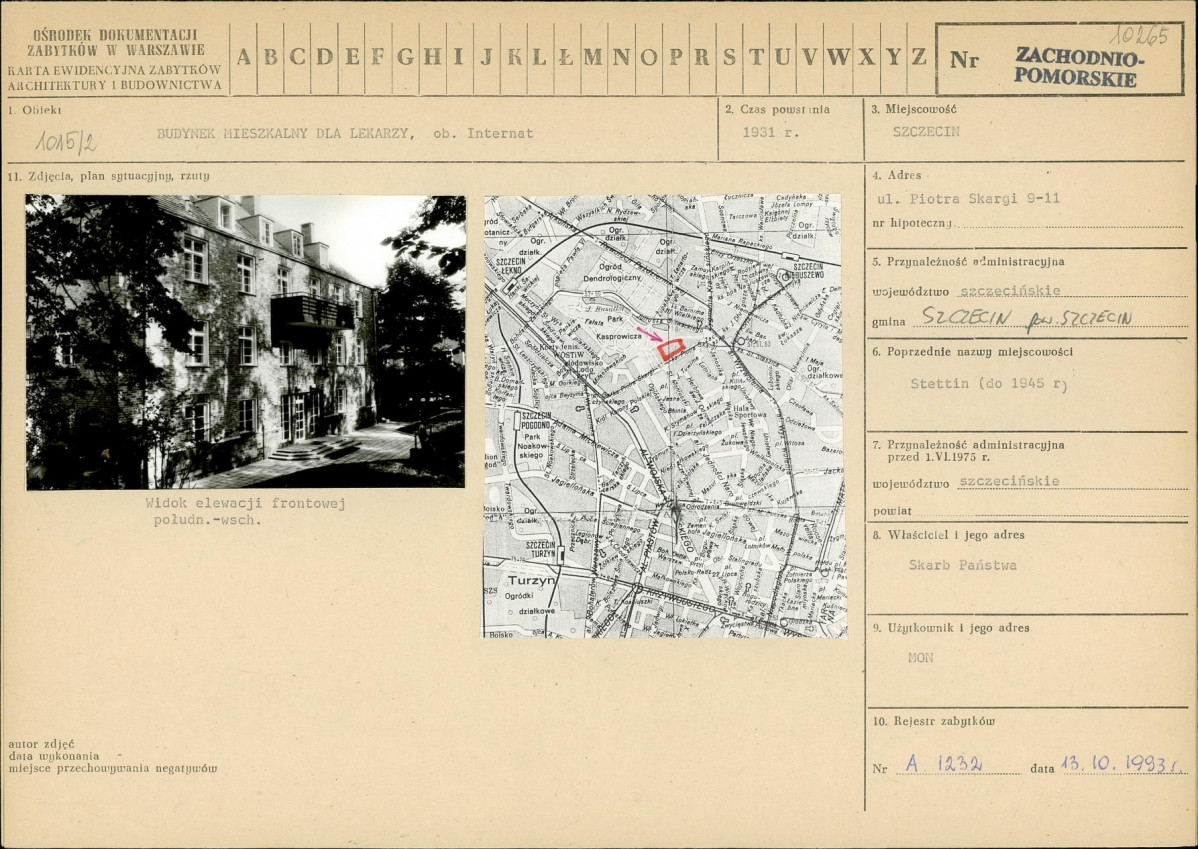Screen dimensions: 1198x849
Task: Click the letter A index cell
Action: [x=244, y=58]
